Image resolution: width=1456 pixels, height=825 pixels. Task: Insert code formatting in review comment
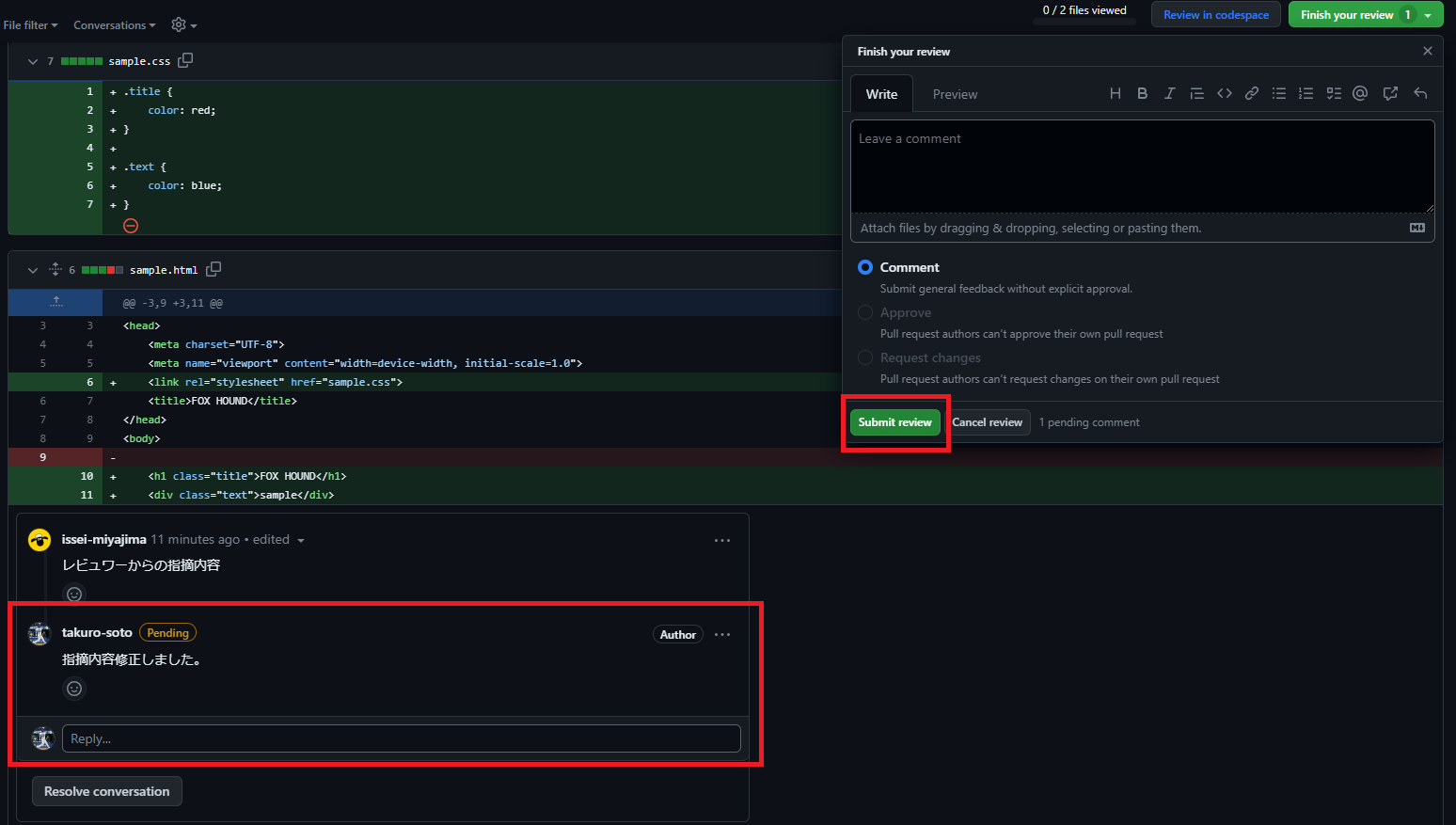pyautogui.click(x=1224, y=93)
